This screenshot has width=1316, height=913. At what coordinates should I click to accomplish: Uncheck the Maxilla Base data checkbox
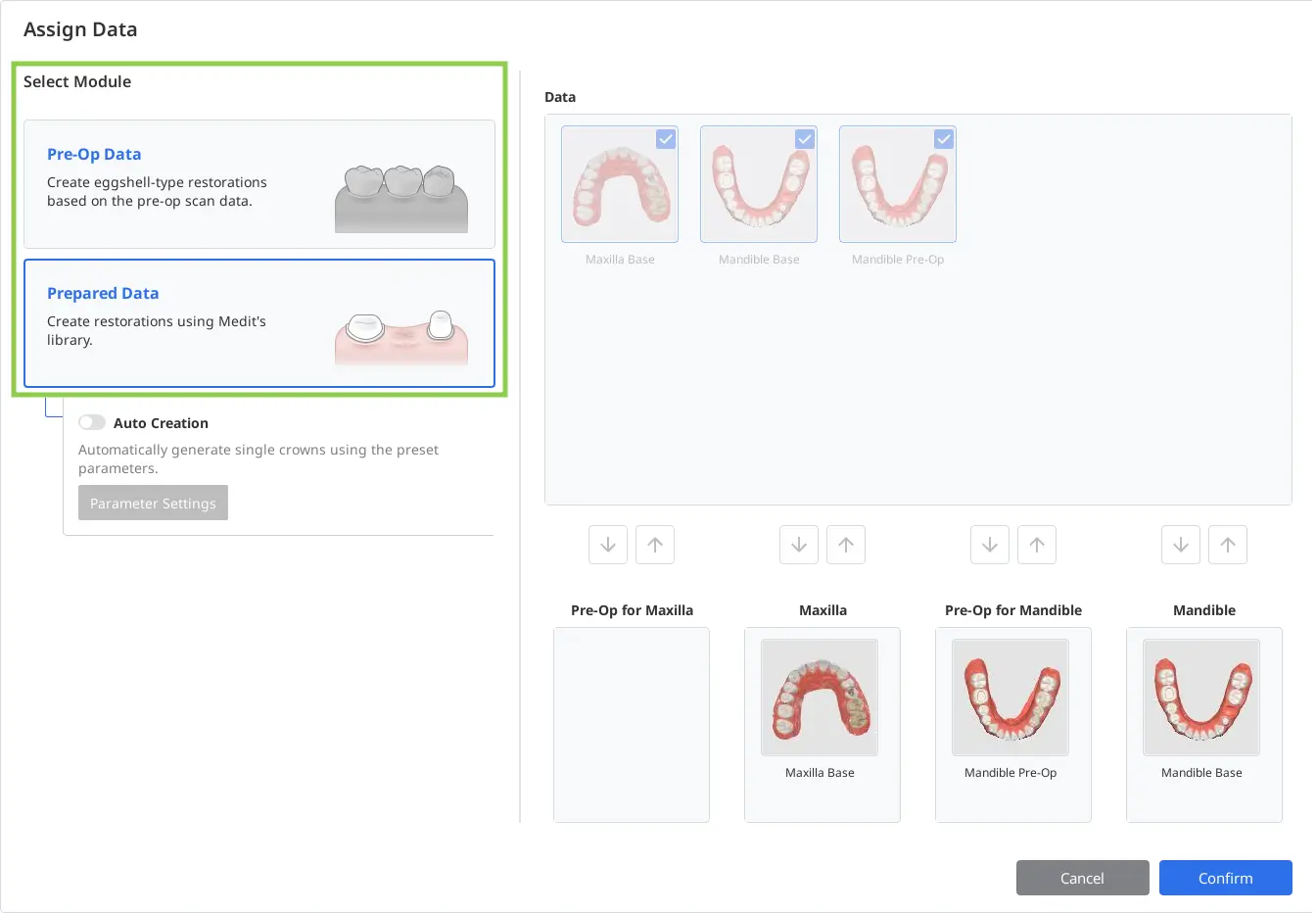coord(666,139)
